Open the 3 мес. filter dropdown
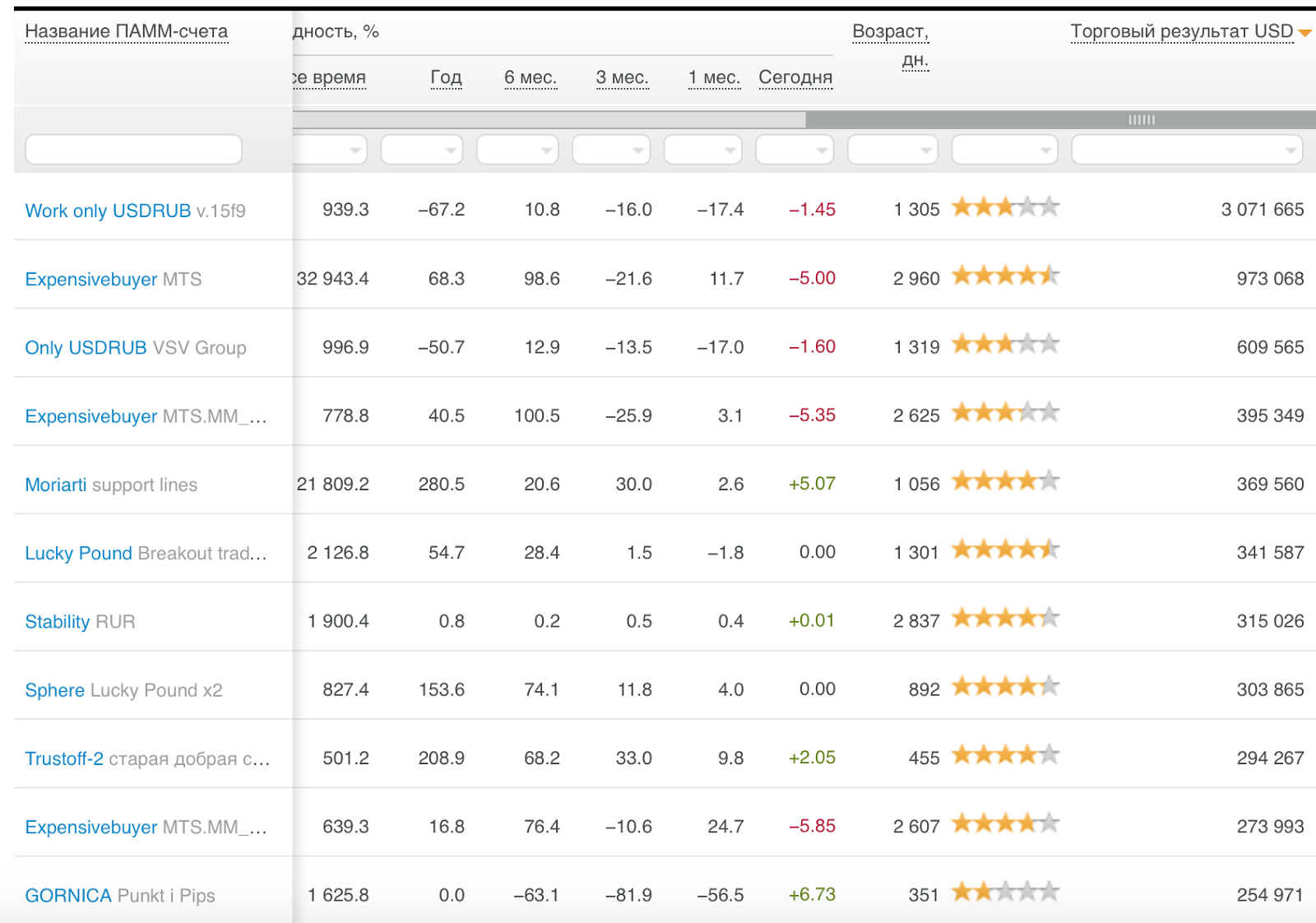This screenshot has height=923, width=1316. [x=611, y=151]
